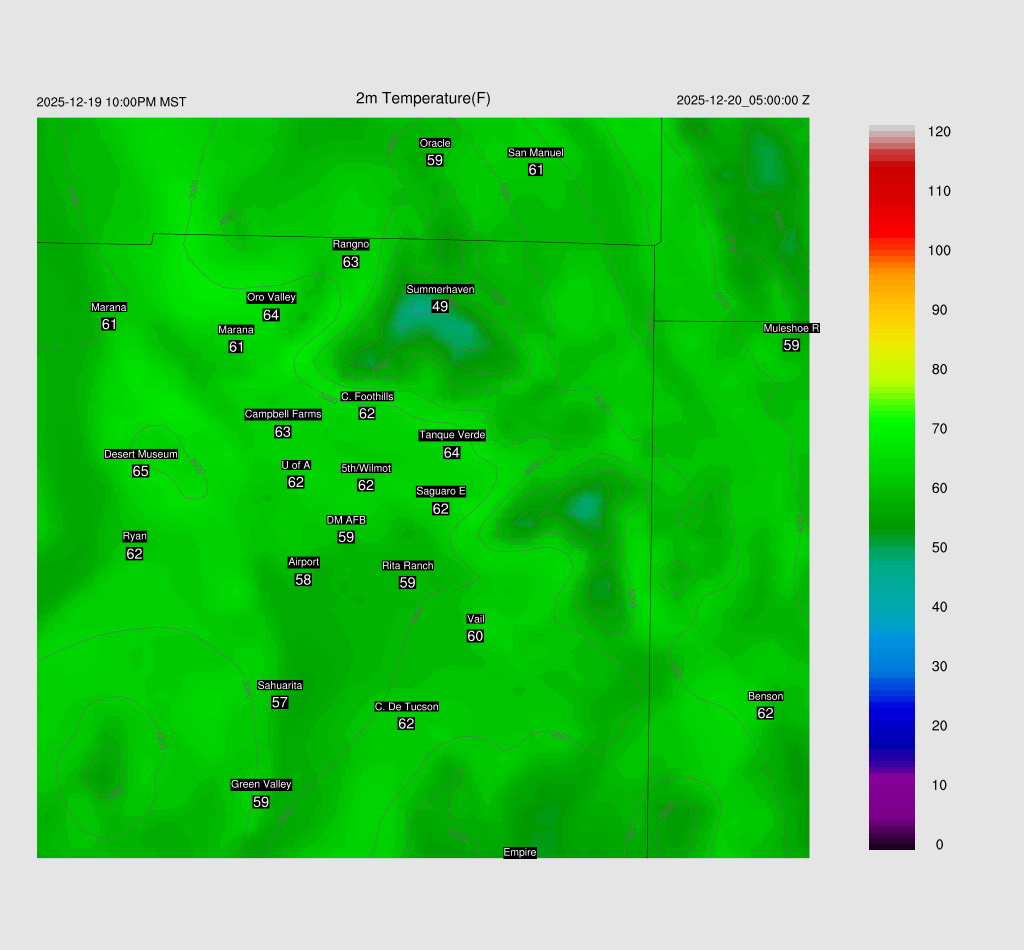Click the 2m Temperature(F) chart title
Viewport: 1024px width, 950px height.
pos(423,98)
